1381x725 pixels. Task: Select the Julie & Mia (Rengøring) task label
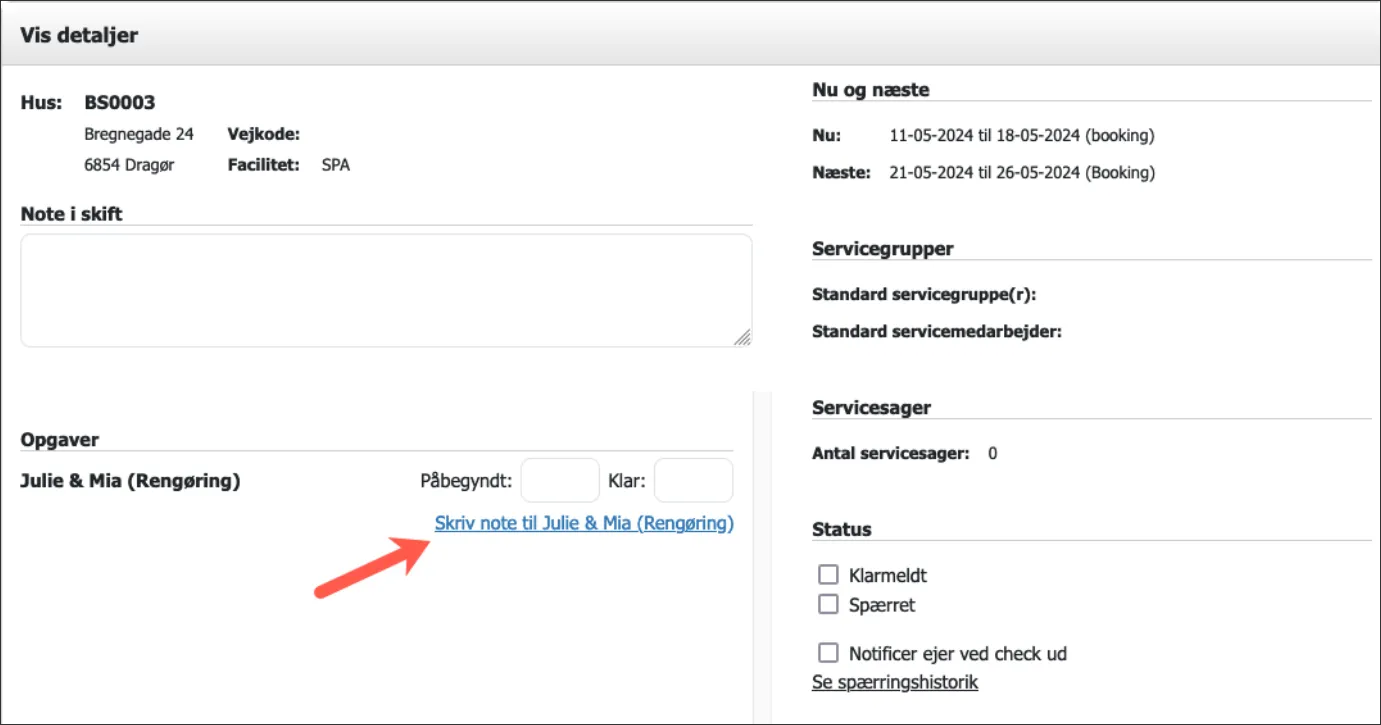tap(130, 479)
